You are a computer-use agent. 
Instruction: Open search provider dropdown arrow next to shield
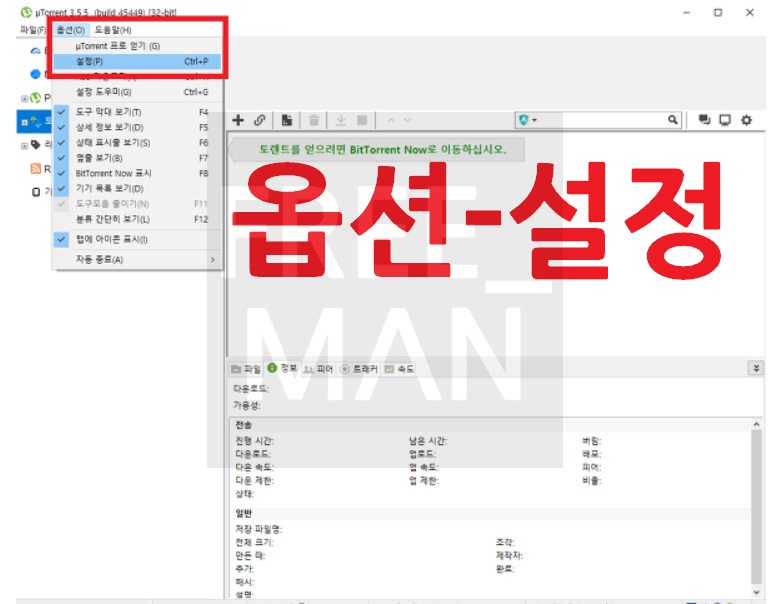pos(534,120)
